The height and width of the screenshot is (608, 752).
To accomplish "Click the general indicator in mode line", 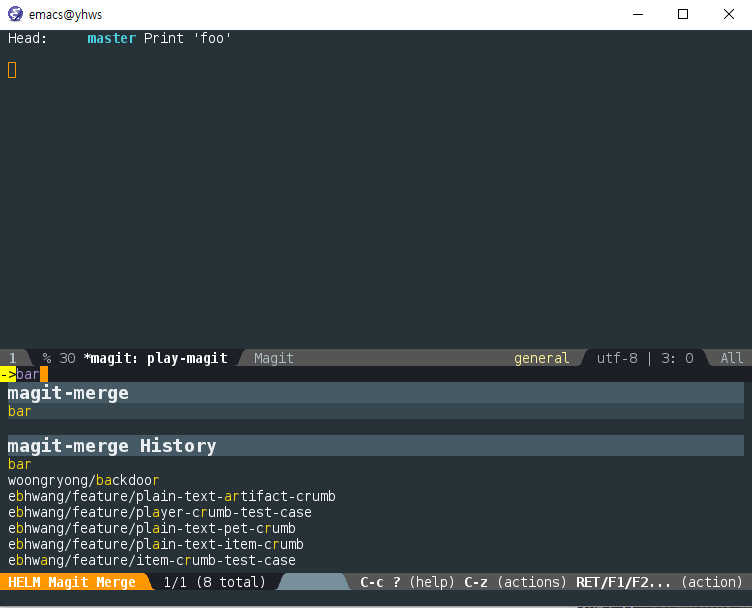I will pos(541,358).
